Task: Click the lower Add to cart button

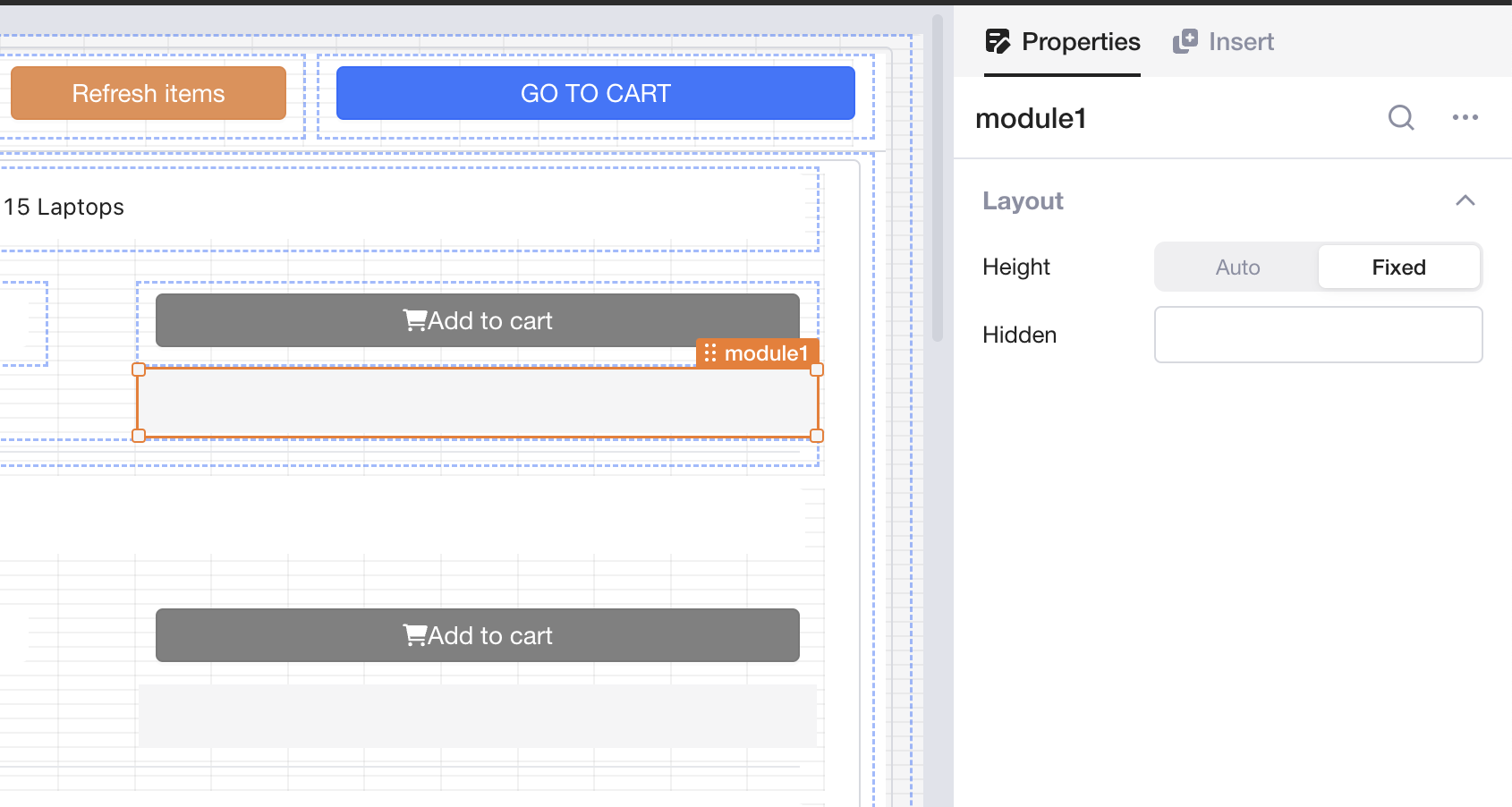Action: coord(477,635)
